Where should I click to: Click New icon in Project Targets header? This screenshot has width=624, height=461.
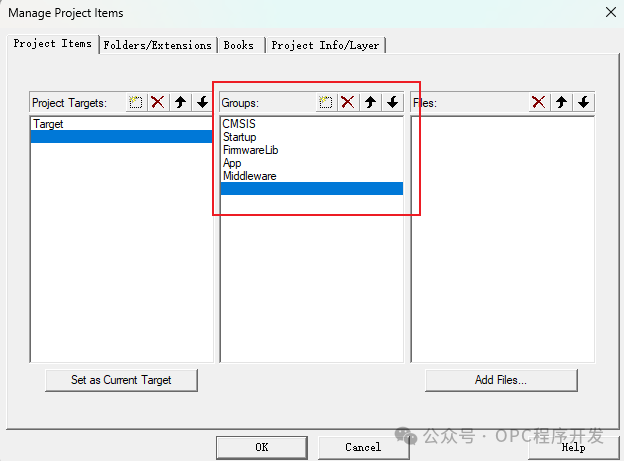(x=136, y=103)
